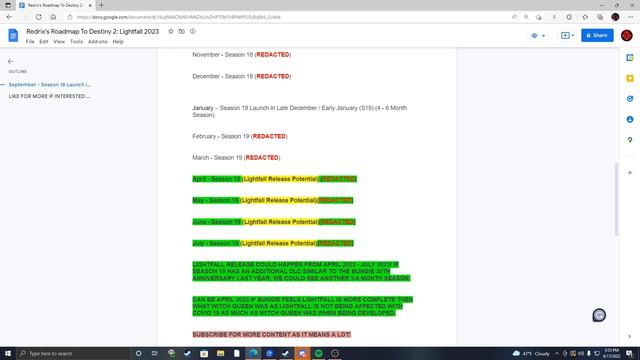Screen dimensions: 640x360
Task: Open browser profile avatar
Action: pos(615,17)
